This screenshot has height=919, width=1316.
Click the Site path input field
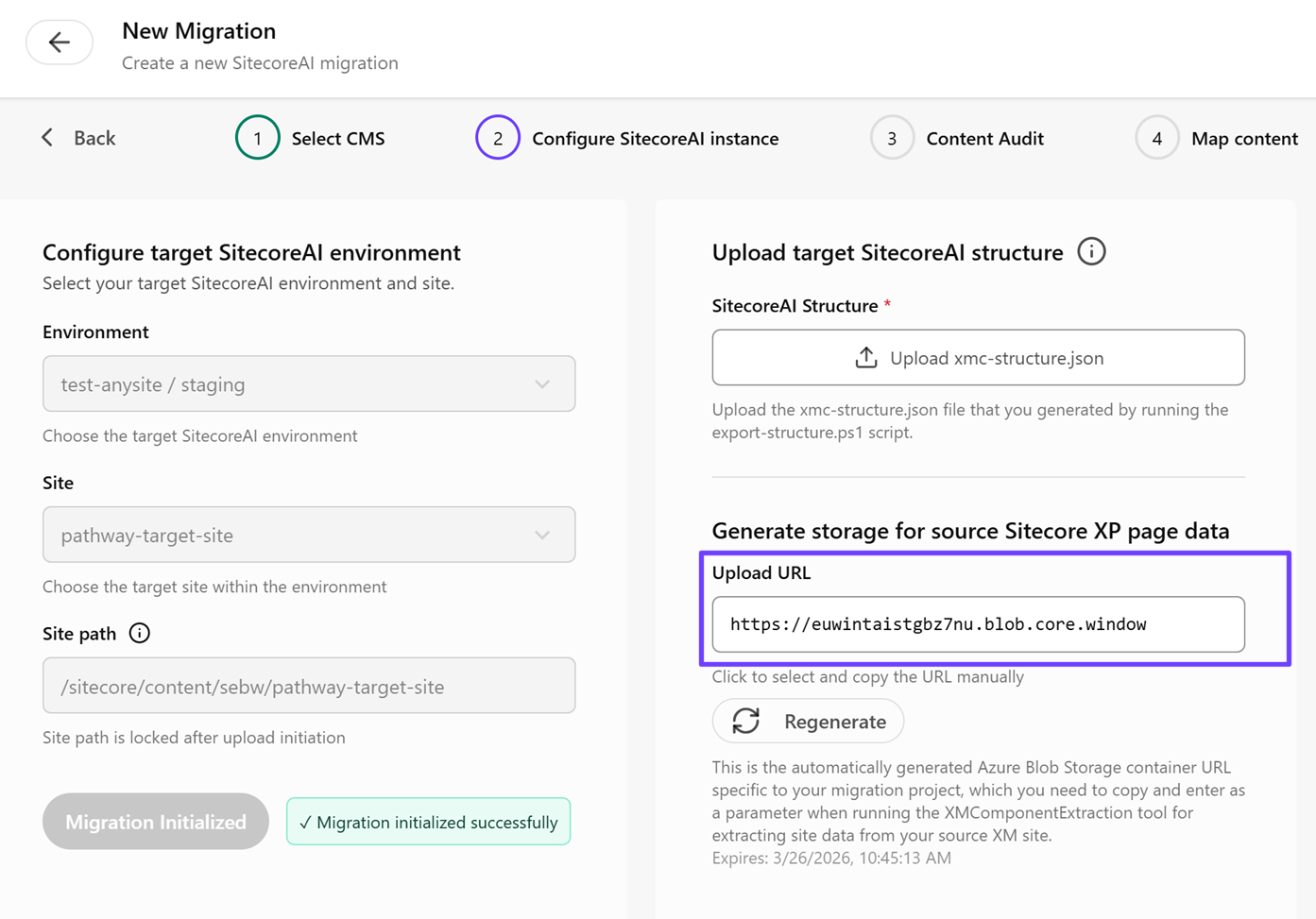point(309,686)
